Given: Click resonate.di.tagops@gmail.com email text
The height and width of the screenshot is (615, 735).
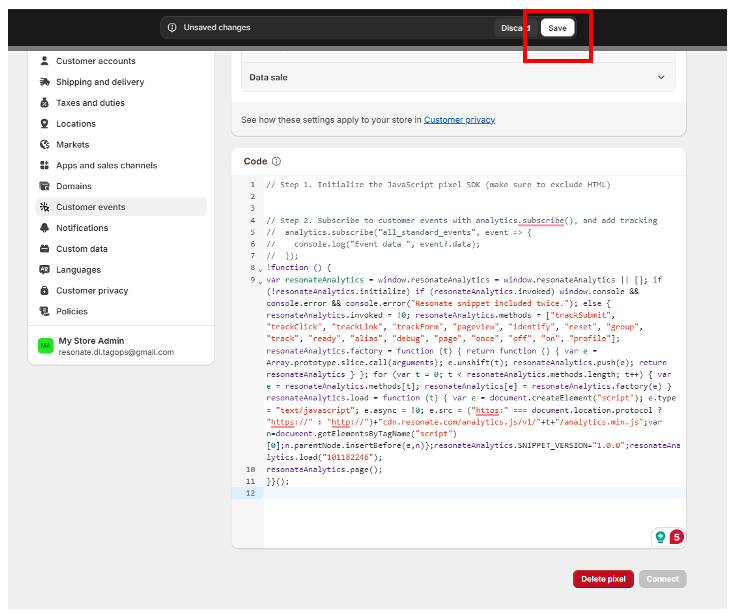Looking at the screenshot, I should pos(116,352).
